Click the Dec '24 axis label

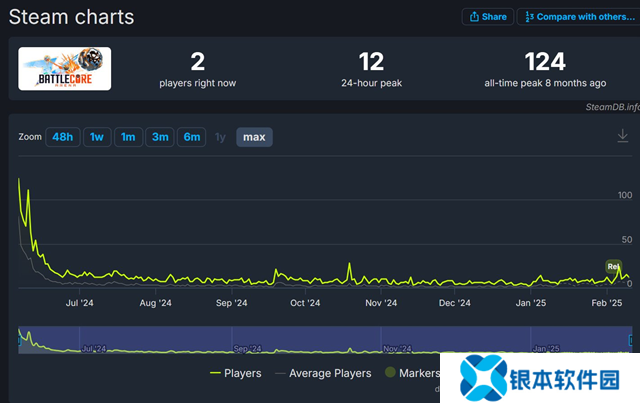[454, 303]
